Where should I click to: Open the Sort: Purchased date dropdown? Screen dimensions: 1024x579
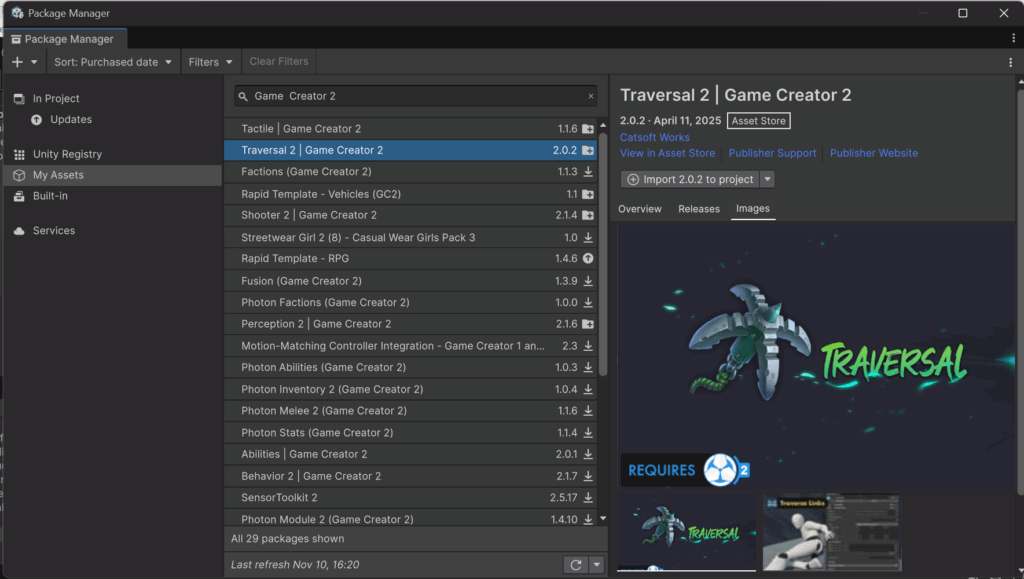point(113,62)
